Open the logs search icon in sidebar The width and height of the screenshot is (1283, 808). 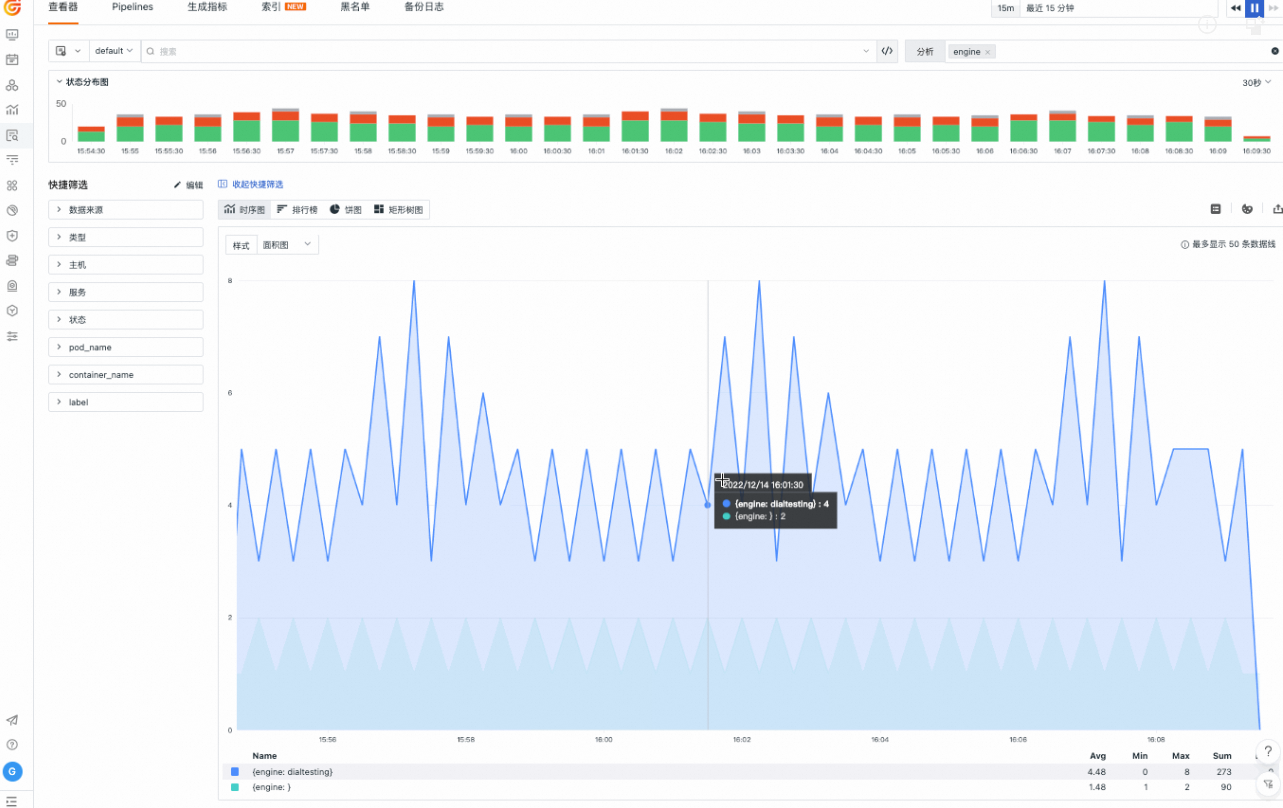[x=12, y=135]
